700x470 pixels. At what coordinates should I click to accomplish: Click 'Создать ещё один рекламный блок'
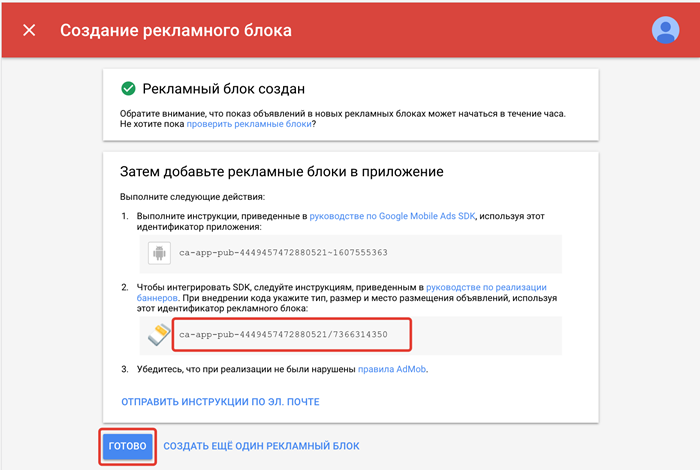pyautogui.click(x=261, y=446)
